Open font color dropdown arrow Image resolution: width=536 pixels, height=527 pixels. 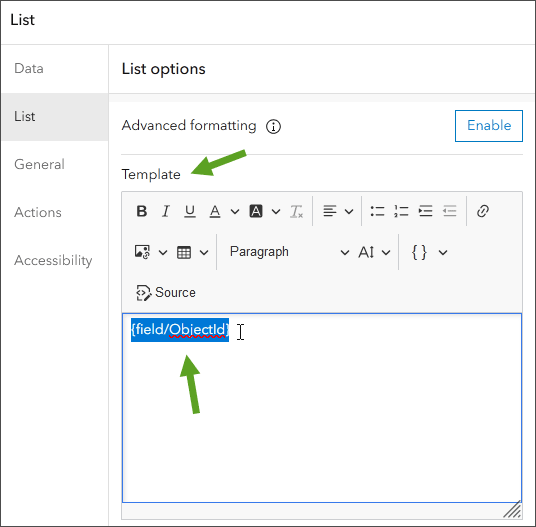tap(235, 212)
